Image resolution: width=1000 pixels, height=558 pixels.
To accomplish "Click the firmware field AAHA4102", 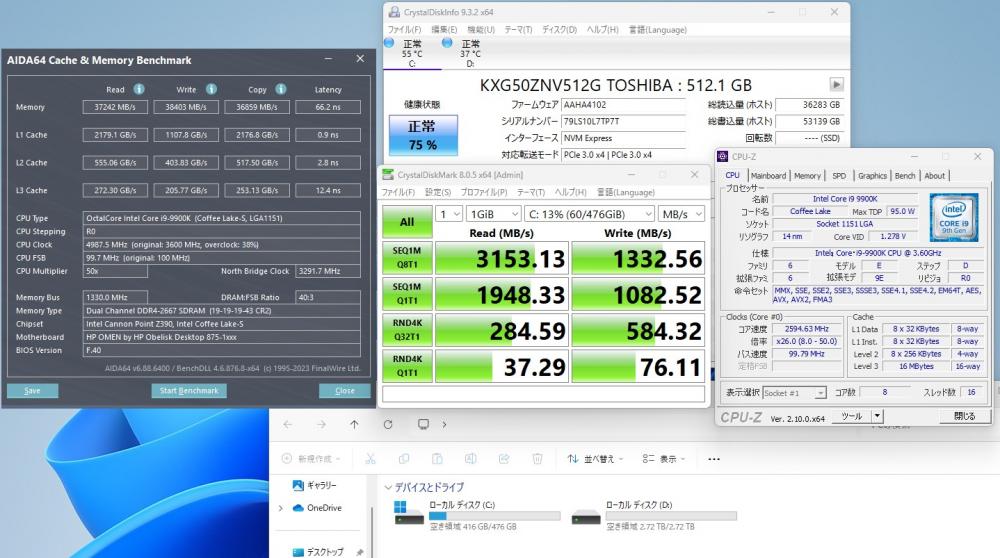I will (623, 105).
